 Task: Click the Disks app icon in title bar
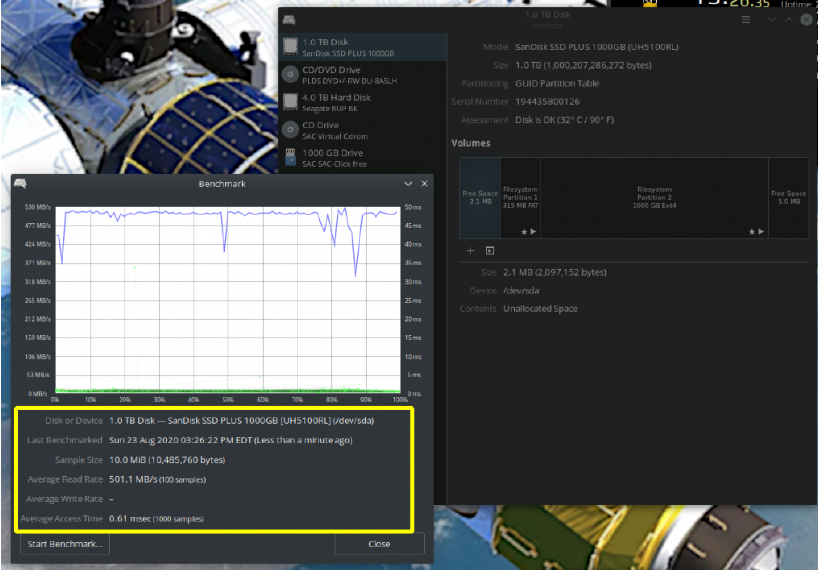[x=289, y=20]
